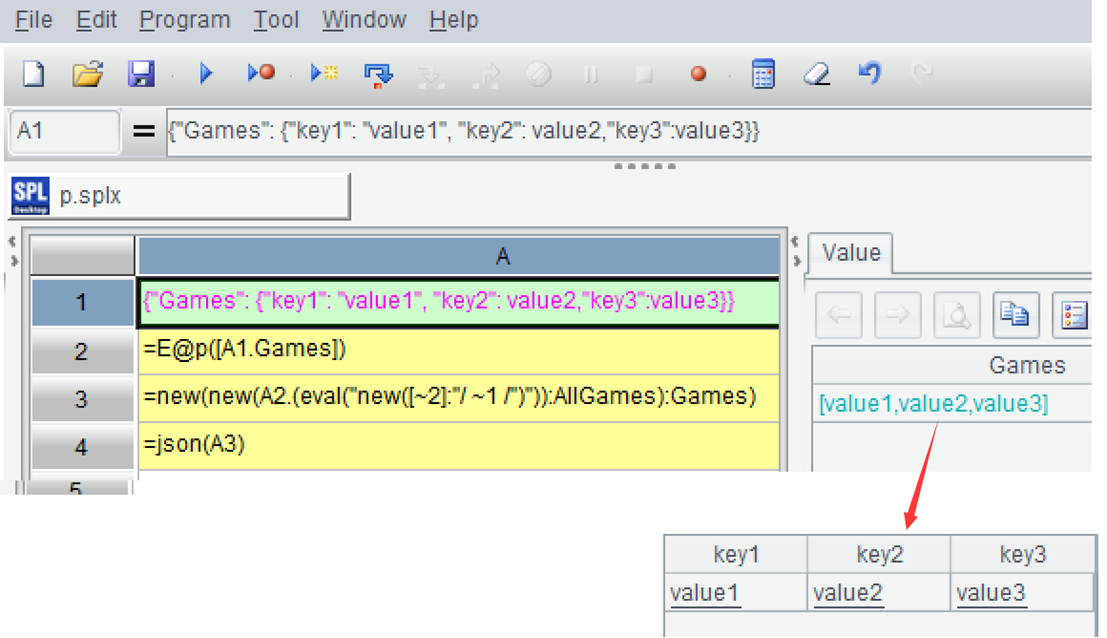Copy the value using the Value panel copy icon

(1015, 316)
